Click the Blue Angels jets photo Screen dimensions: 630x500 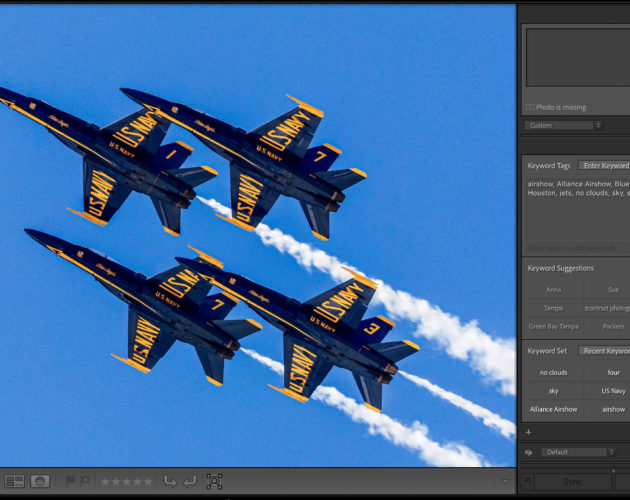[x=258, y=236]
